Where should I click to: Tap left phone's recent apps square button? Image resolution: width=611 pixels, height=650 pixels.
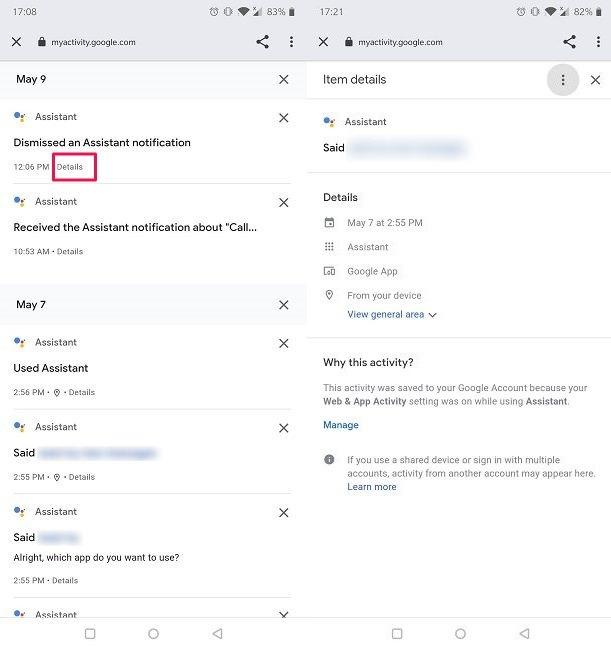[90, 633]
